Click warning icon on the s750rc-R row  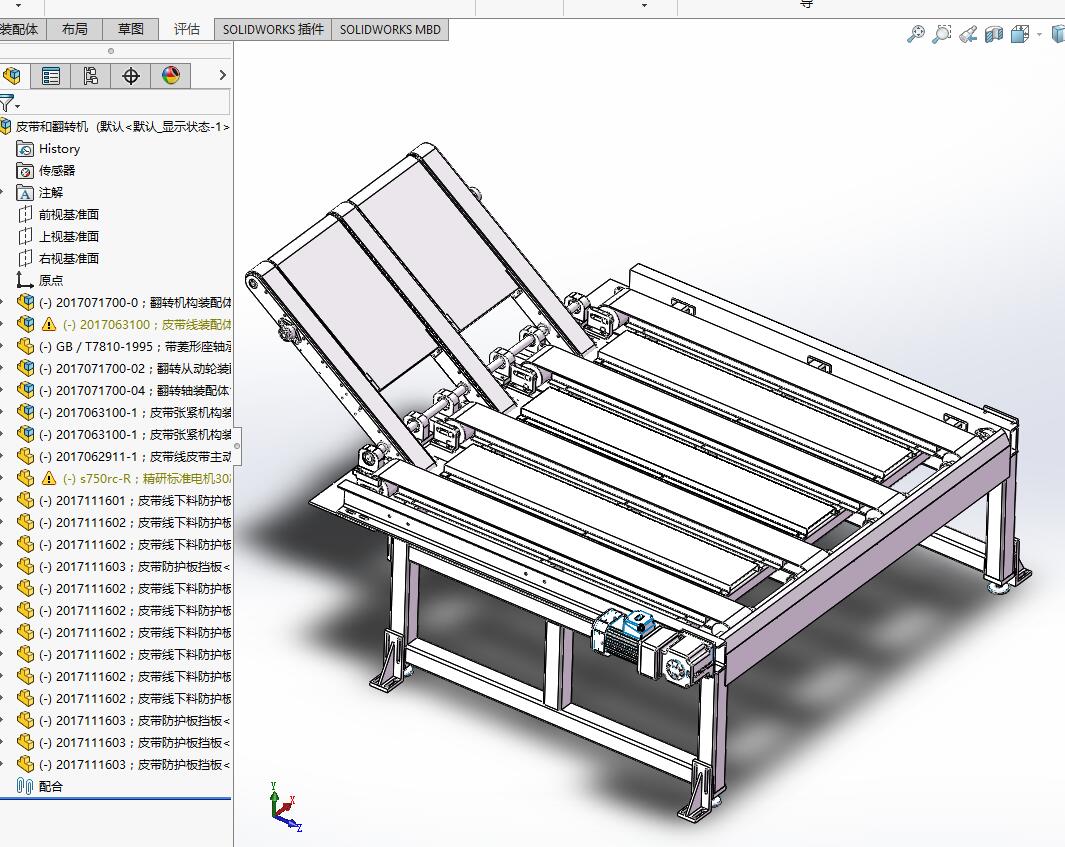(x=48, y=478)
